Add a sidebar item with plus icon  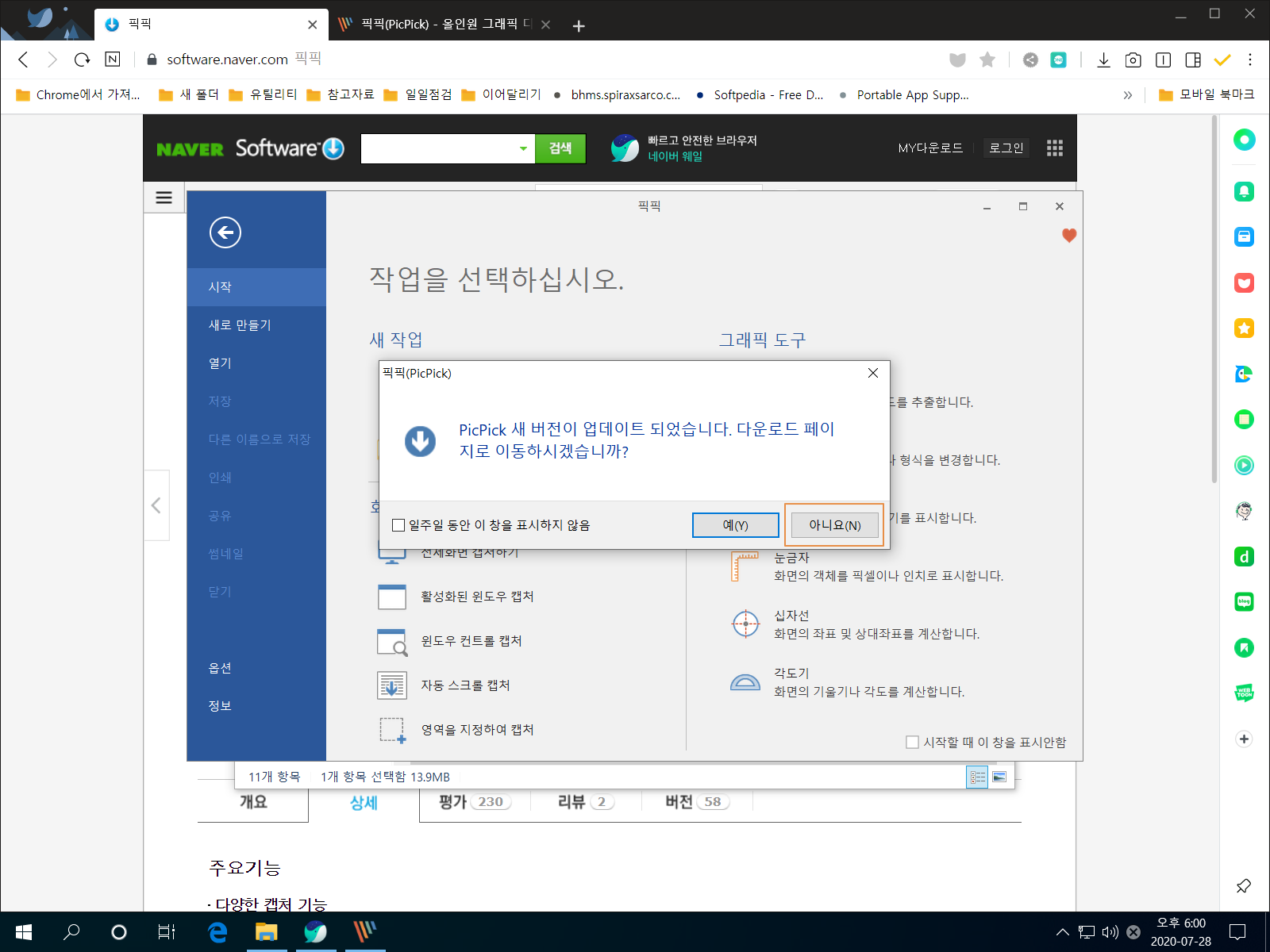[1244, 739]
